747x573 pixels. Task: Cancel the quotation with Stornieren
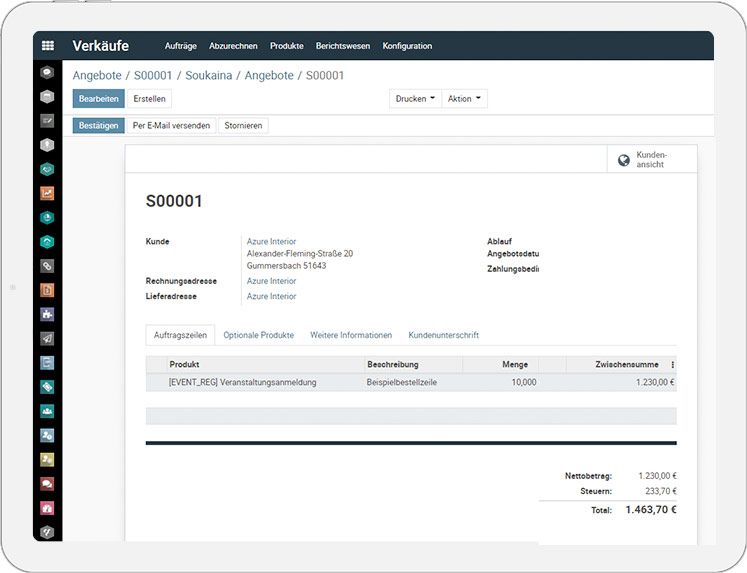coord(243,126)
